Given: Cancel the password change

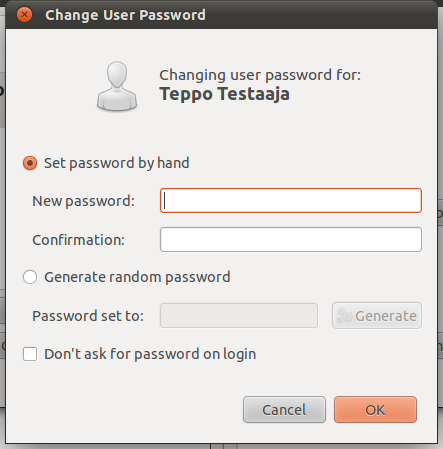Looking at the screenshot, I should point(284,410).
